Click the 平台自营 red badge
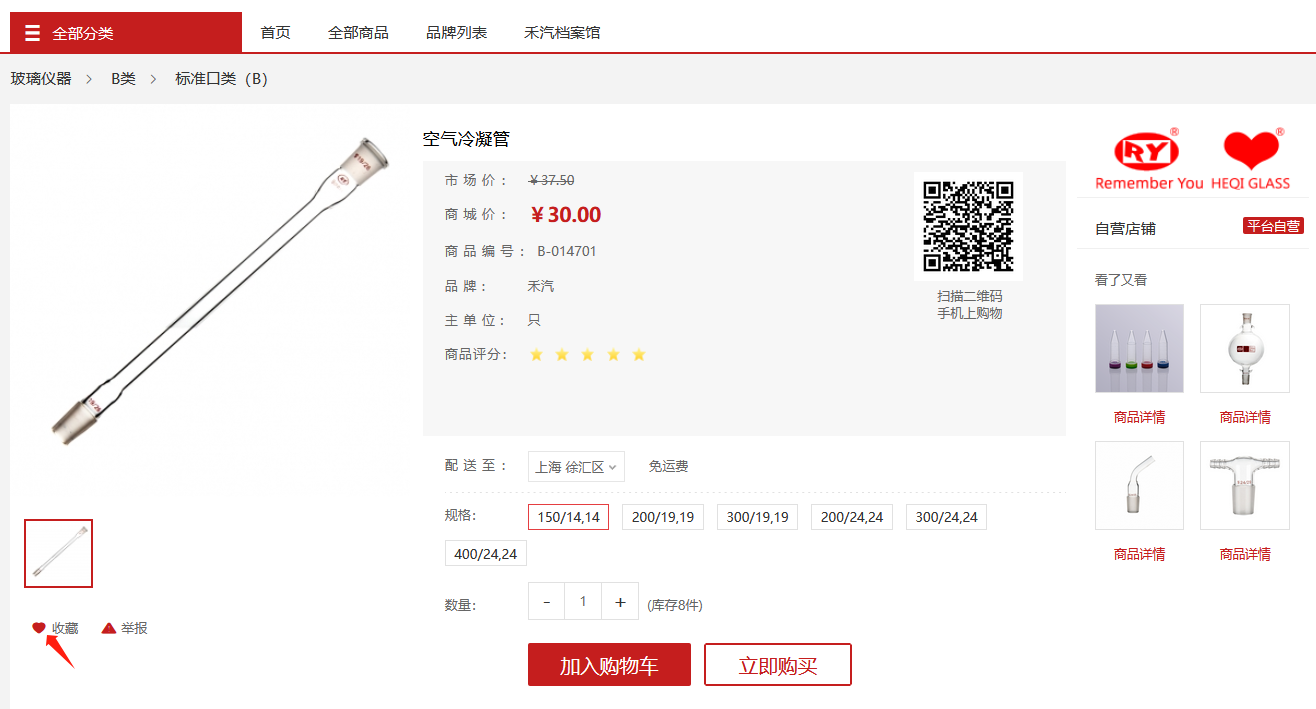This screenshot has width=1316, height=709. (x=1273, y=226)
